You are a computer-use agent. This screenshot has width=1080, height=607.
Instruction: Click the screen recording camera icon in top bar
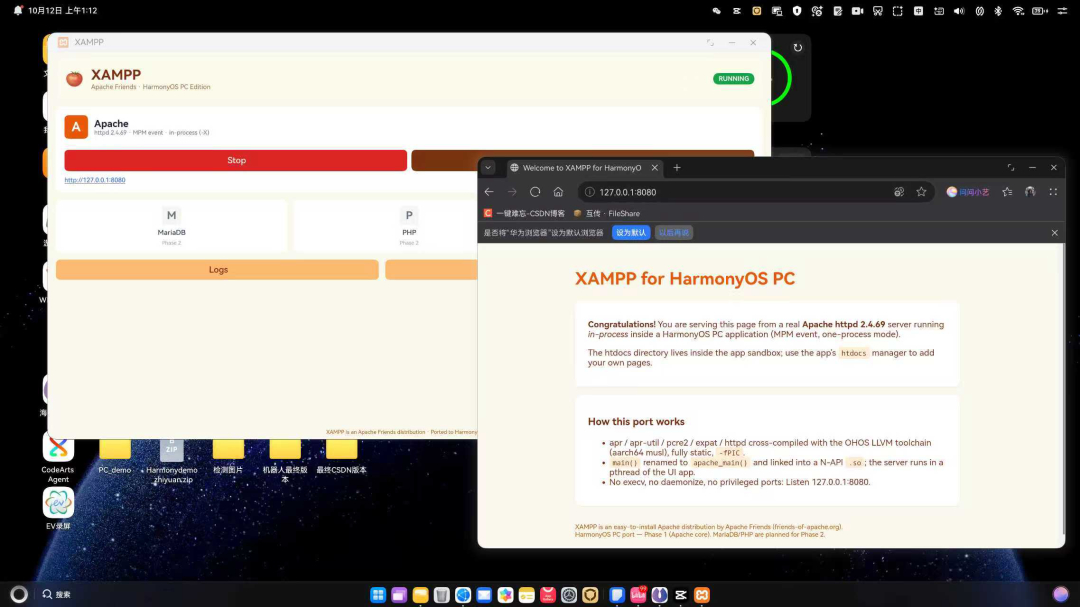(x=858, y=11)
